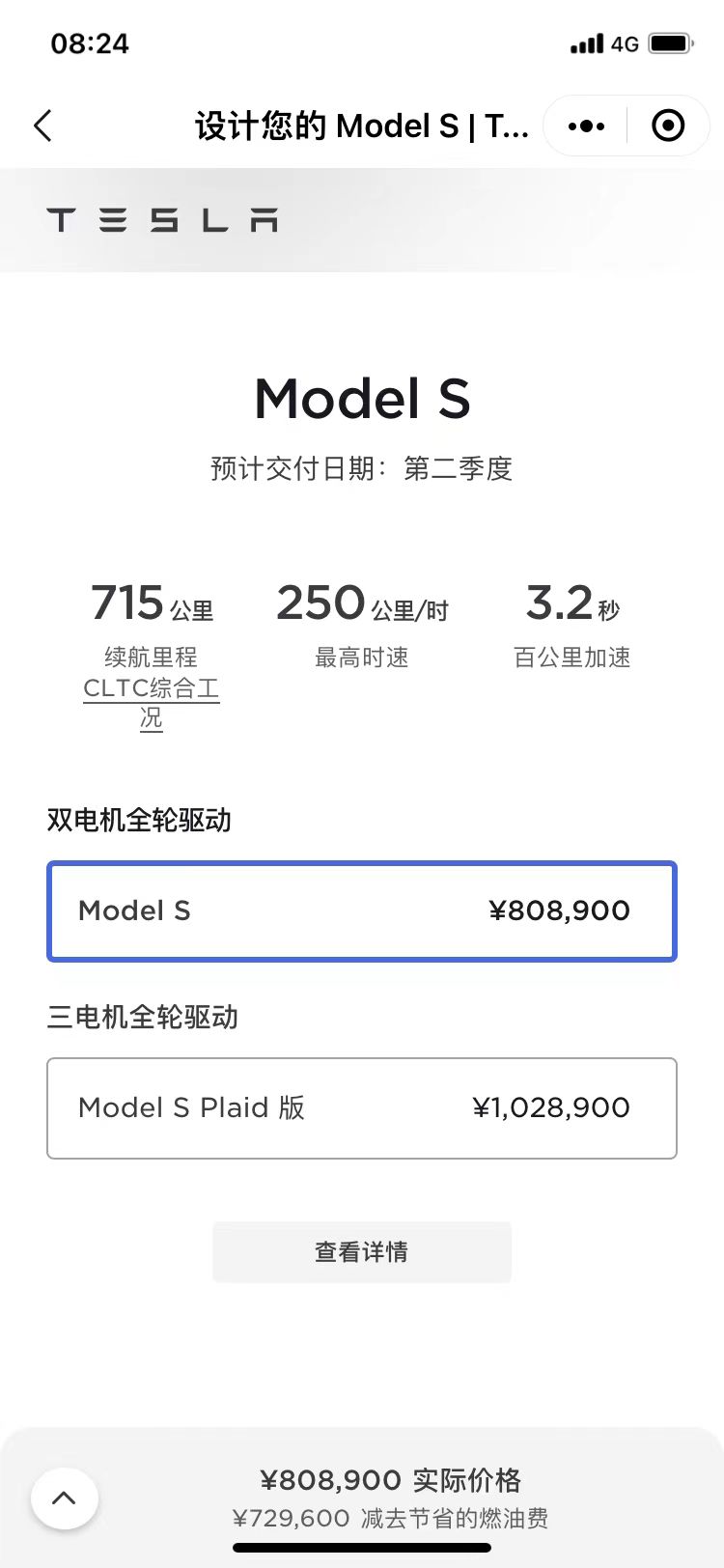
Task: Click the Tesla logo
Action: pos(162,220)
